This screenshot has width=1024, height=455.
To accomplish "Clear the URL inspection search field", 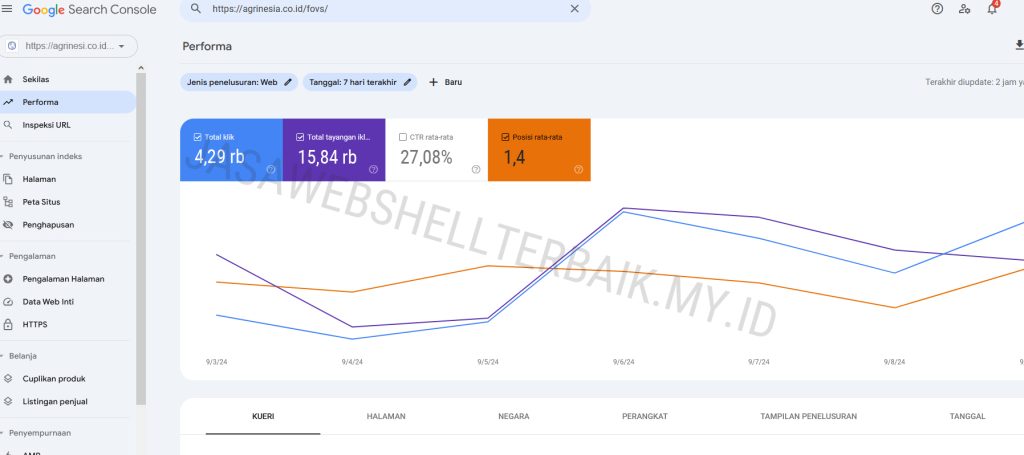I will [x=574, y=9].
